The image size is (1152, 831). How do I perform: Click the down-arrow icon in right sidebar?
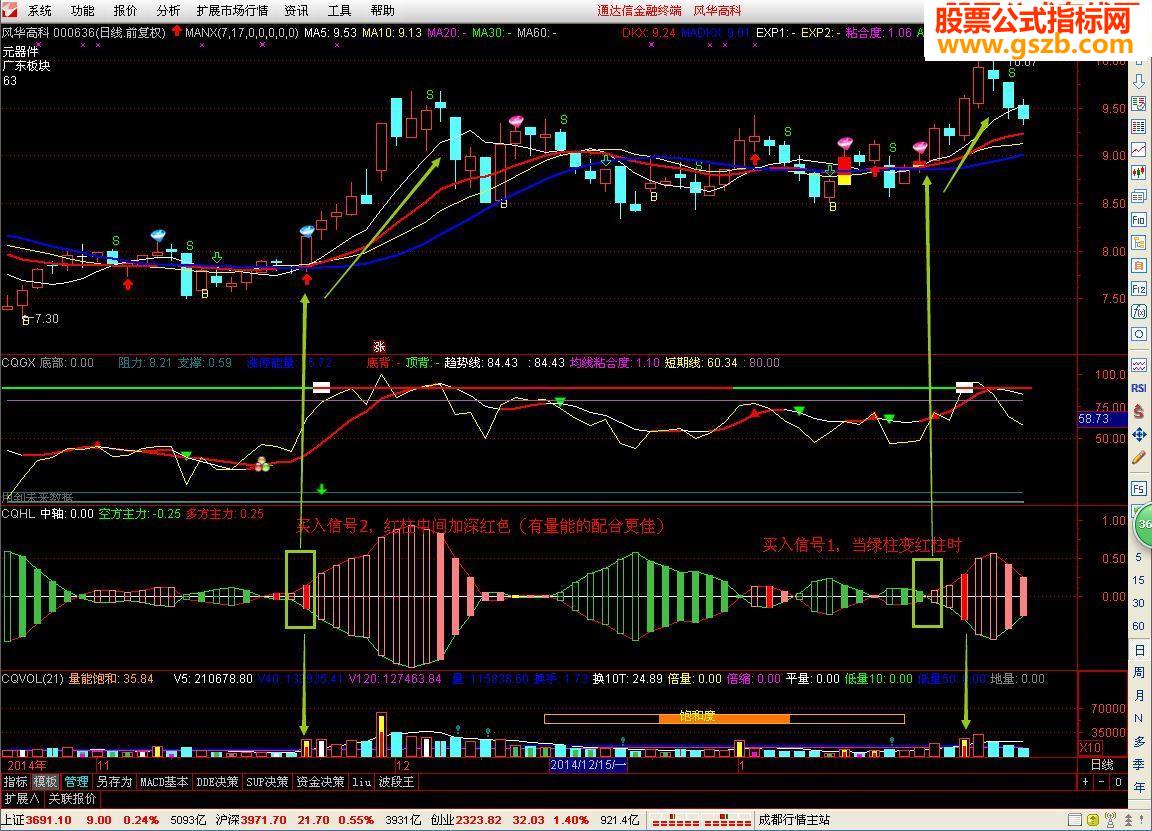[1139, 81]
